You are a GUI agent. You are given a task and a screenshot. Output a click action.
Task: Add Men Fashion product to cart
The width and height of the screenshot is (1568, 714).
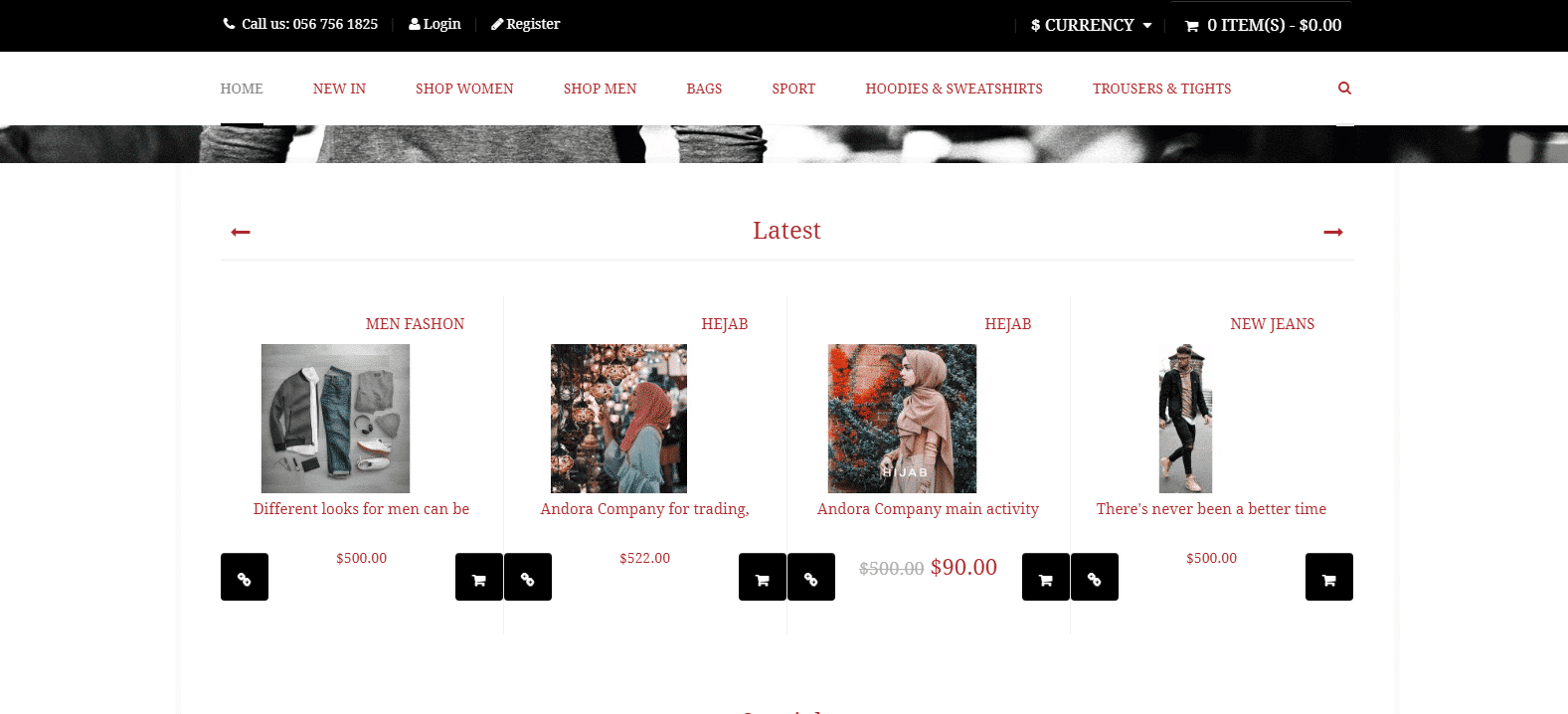[x=479, y=577]
